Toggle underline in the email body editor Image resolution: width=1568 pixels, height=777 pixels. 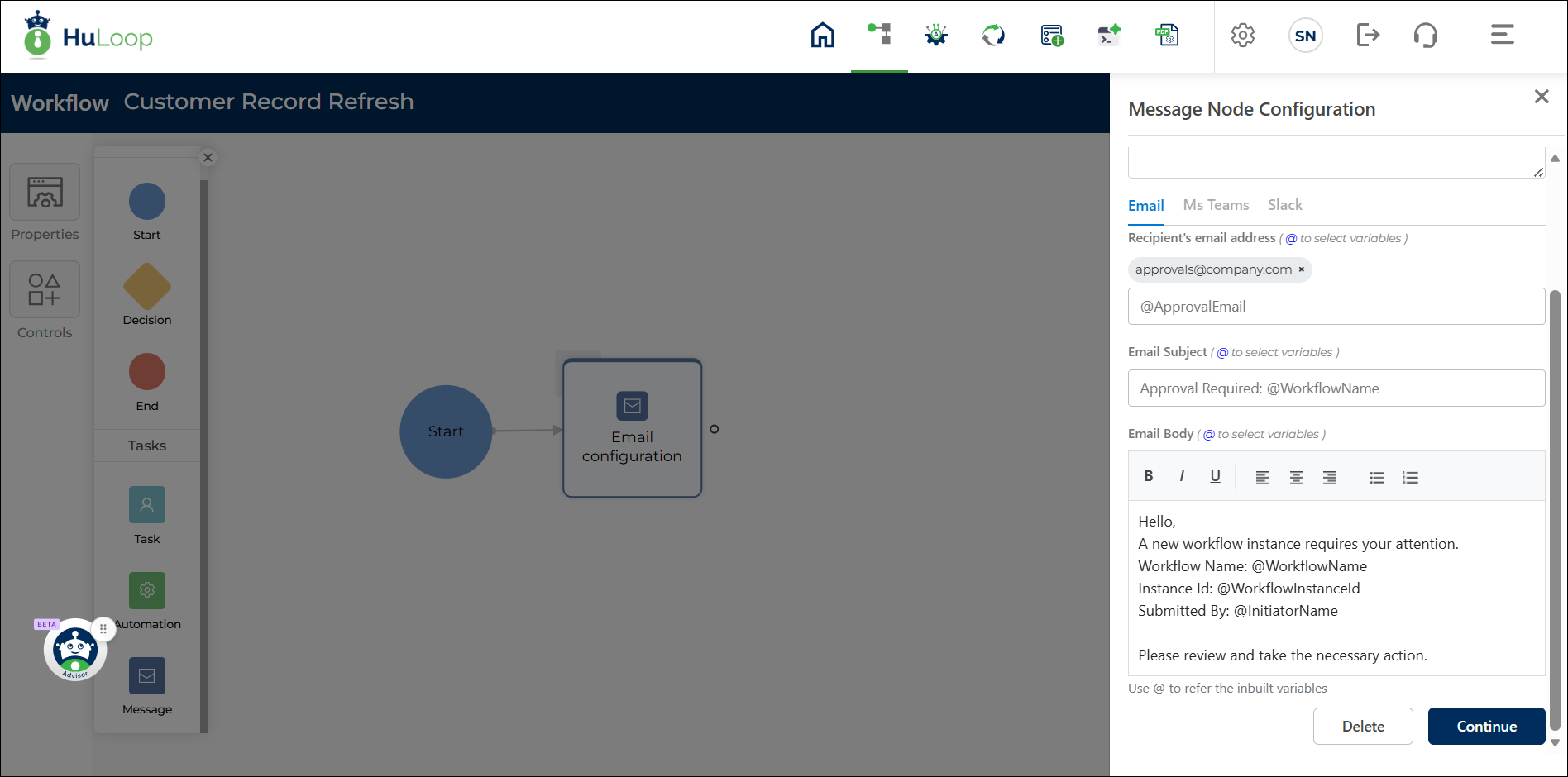[1215, 476]
